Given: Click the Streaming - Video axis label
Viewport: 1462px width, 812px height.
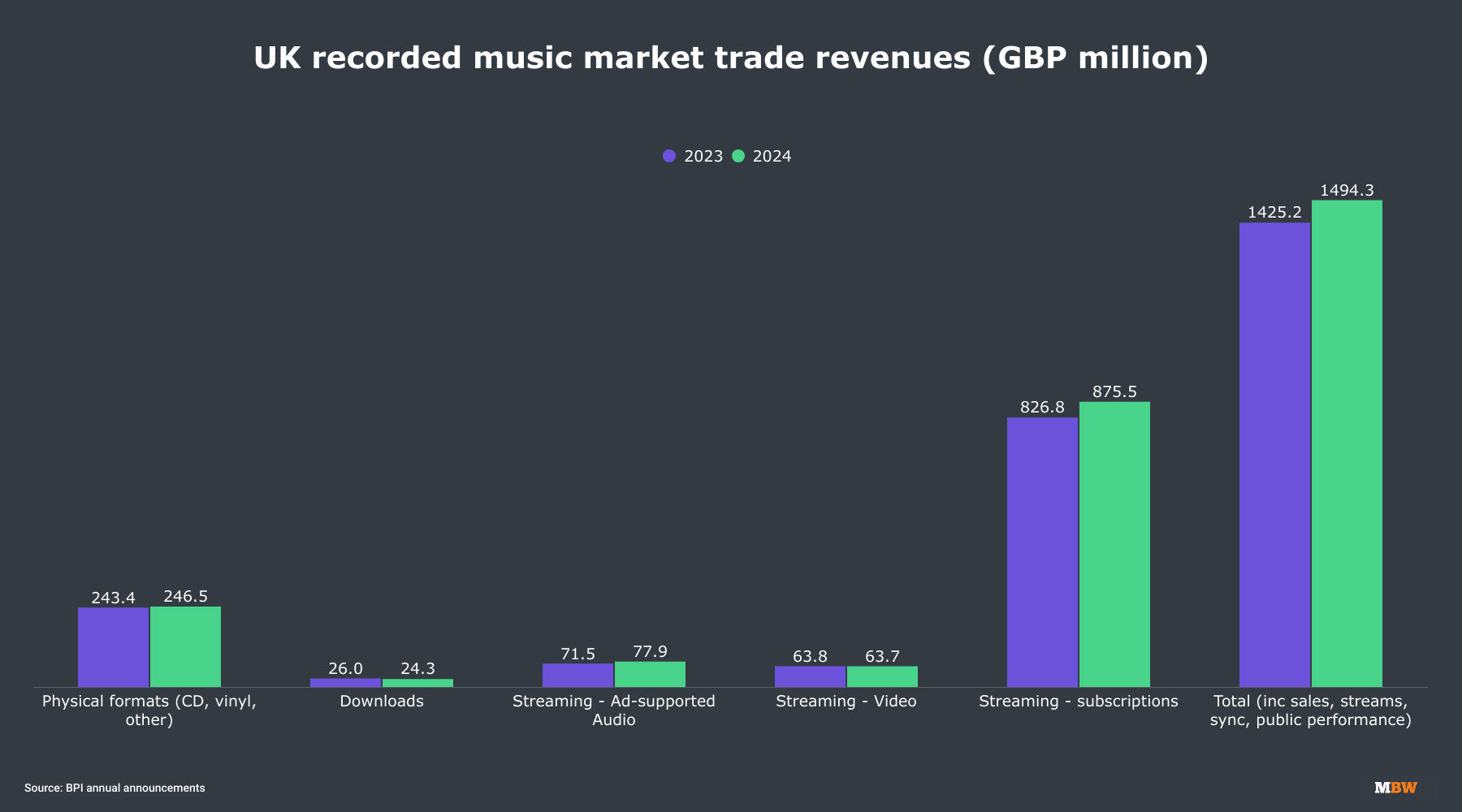Looking at the screenshot, I should [x=846, y=702].
